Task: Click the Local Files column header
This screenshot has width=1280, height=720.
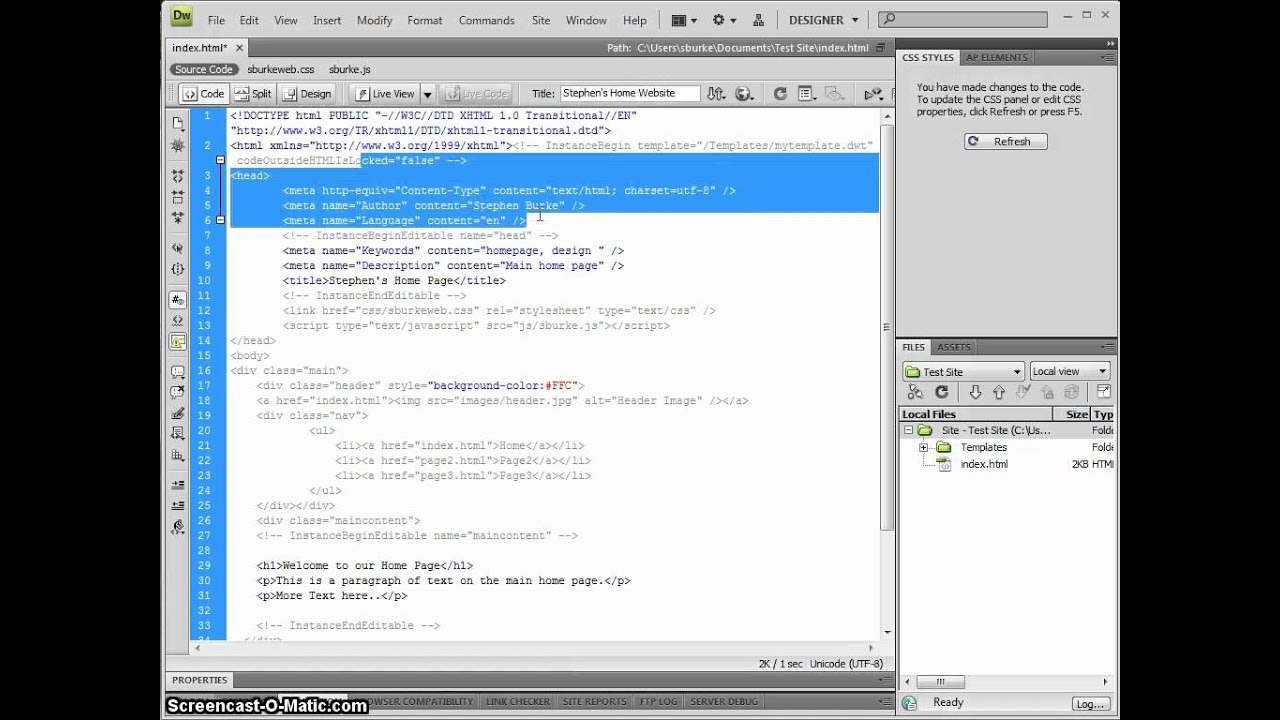Action: tap(976, 414)
